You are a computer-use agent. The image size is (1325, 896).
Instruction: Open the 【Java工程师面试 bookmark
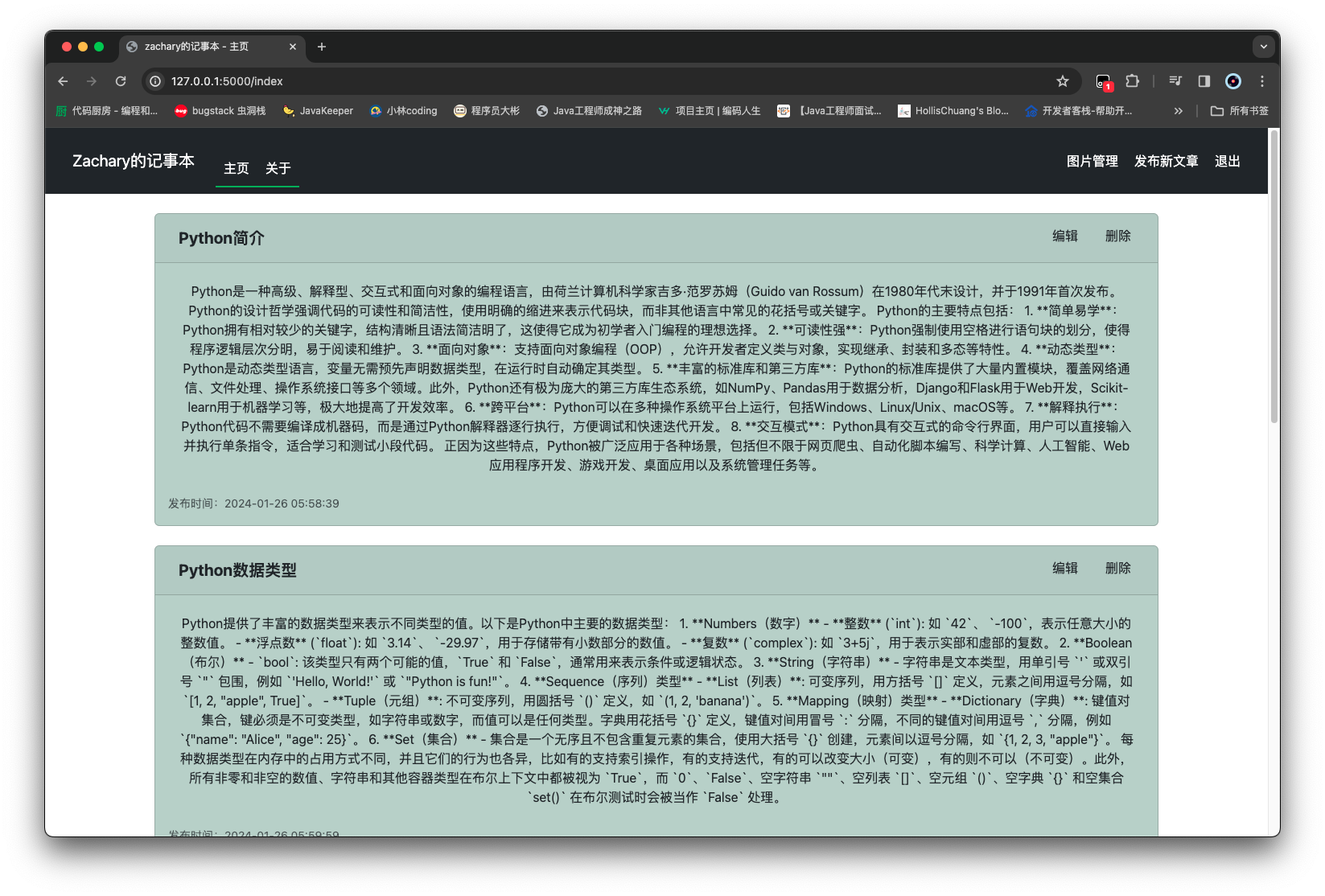pos(829,111)
